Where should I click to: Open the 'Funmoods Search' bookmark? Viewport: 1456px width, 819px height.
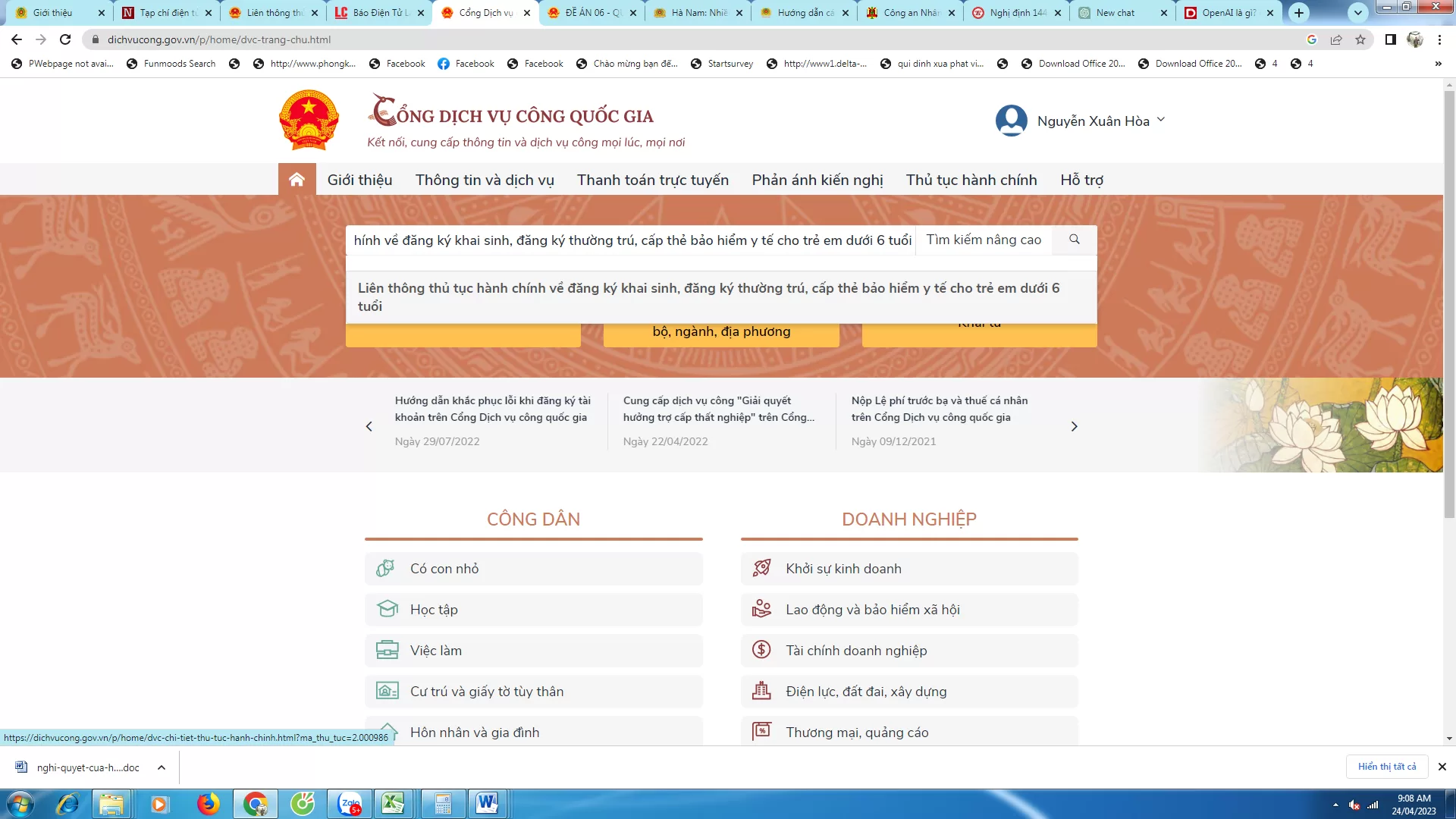171,64
